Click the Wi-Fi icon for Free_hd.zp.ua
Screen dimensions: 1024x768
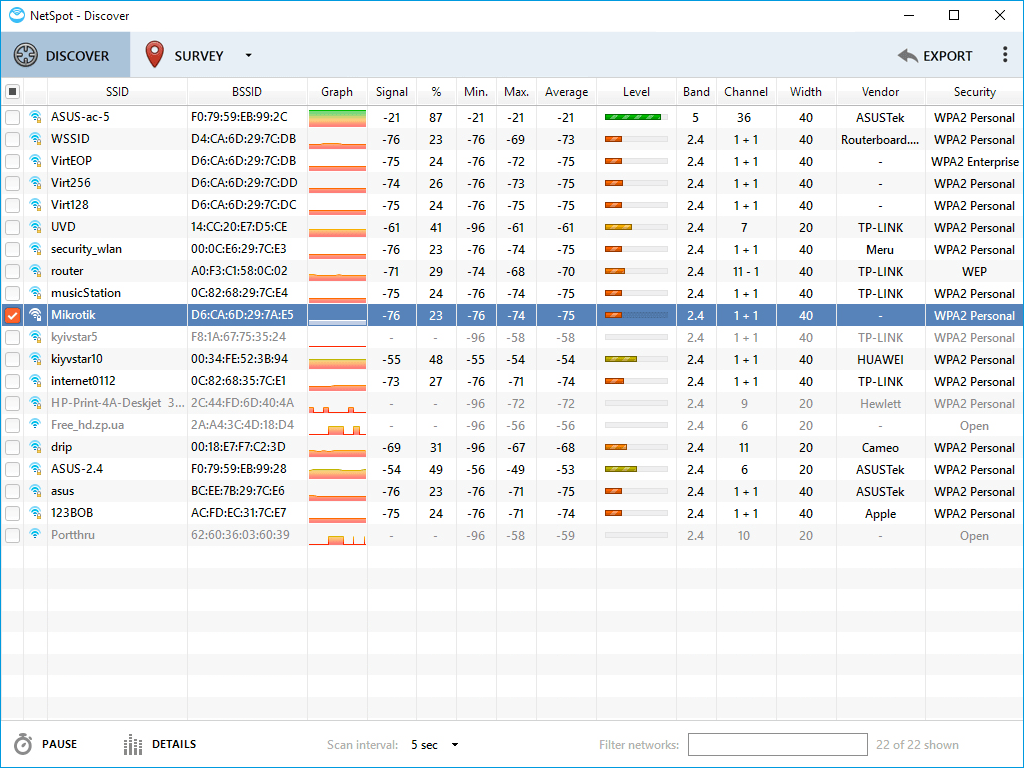click(x=35, y=425)
